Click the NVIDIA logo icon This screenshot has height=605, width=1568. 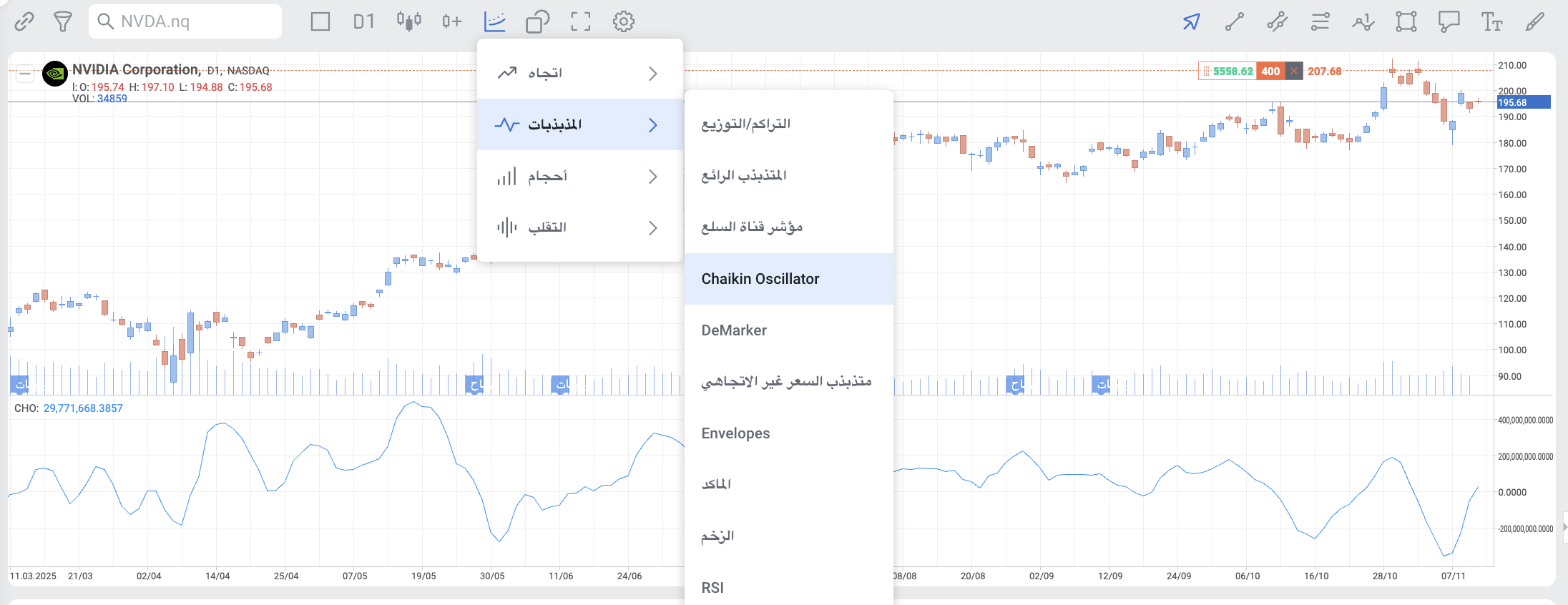tap(55, 73)
